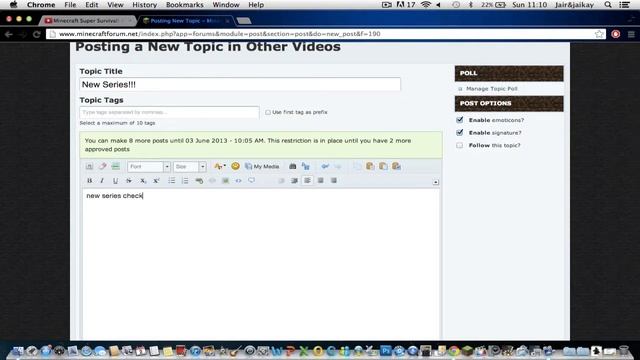This screenshot has height=360, width=640.
Task: Bookmark page with star icon
Action: click(599, 34)
